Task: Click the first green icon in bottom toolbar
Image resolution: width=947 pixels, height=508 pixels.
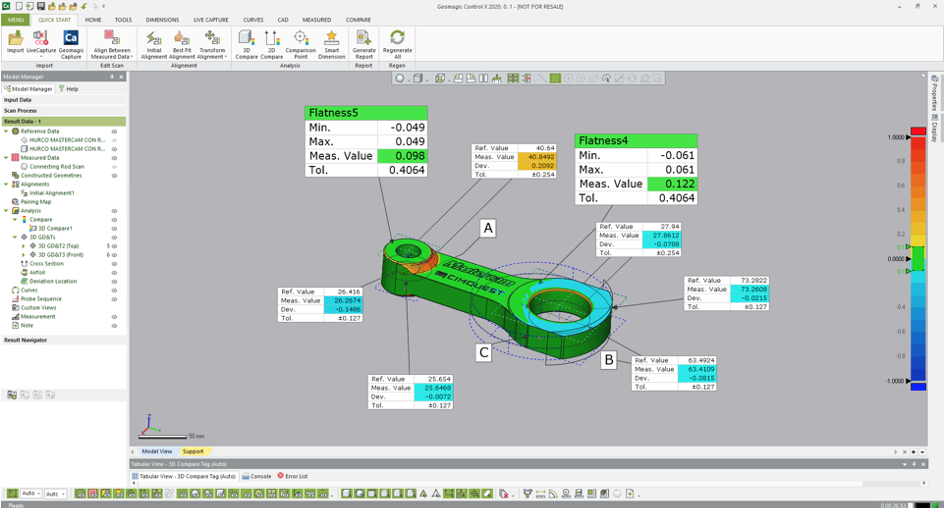Action: tap(12, 494)
